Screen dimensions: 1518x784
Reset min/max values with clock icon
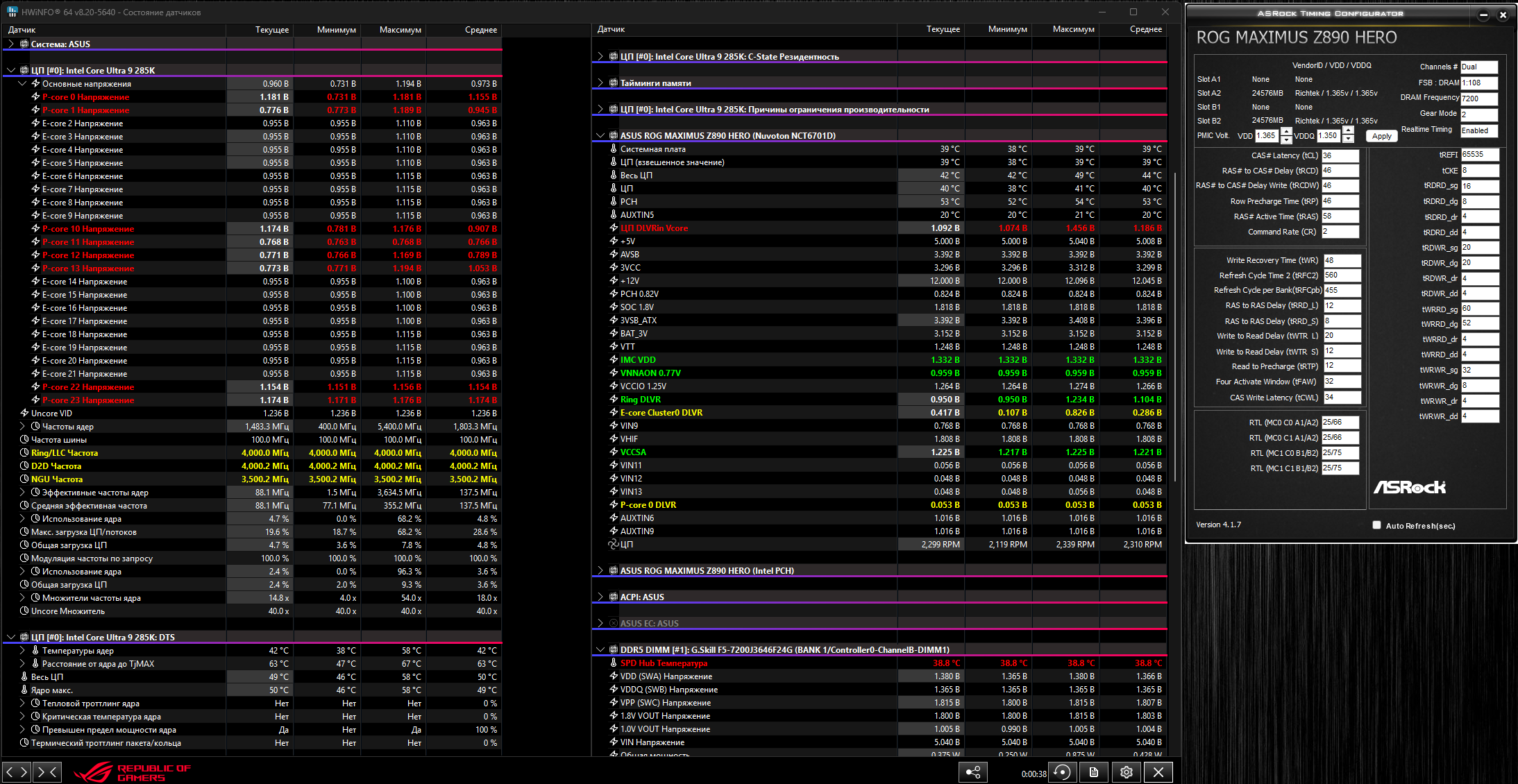coord(1063,772)
